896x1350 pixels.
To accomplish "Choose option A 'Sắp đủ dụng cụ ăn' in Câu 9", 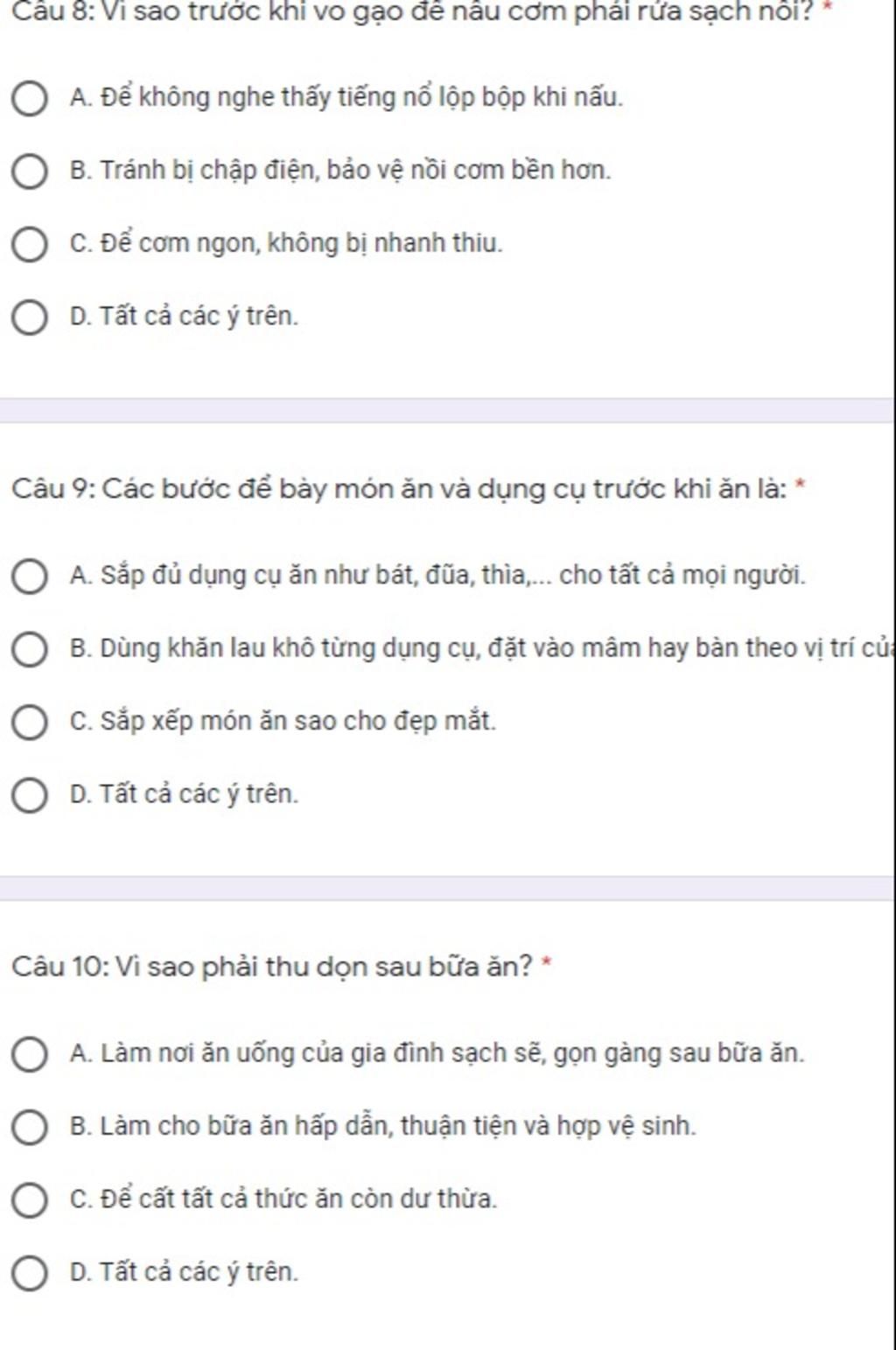I will click(x=29, y=577).
